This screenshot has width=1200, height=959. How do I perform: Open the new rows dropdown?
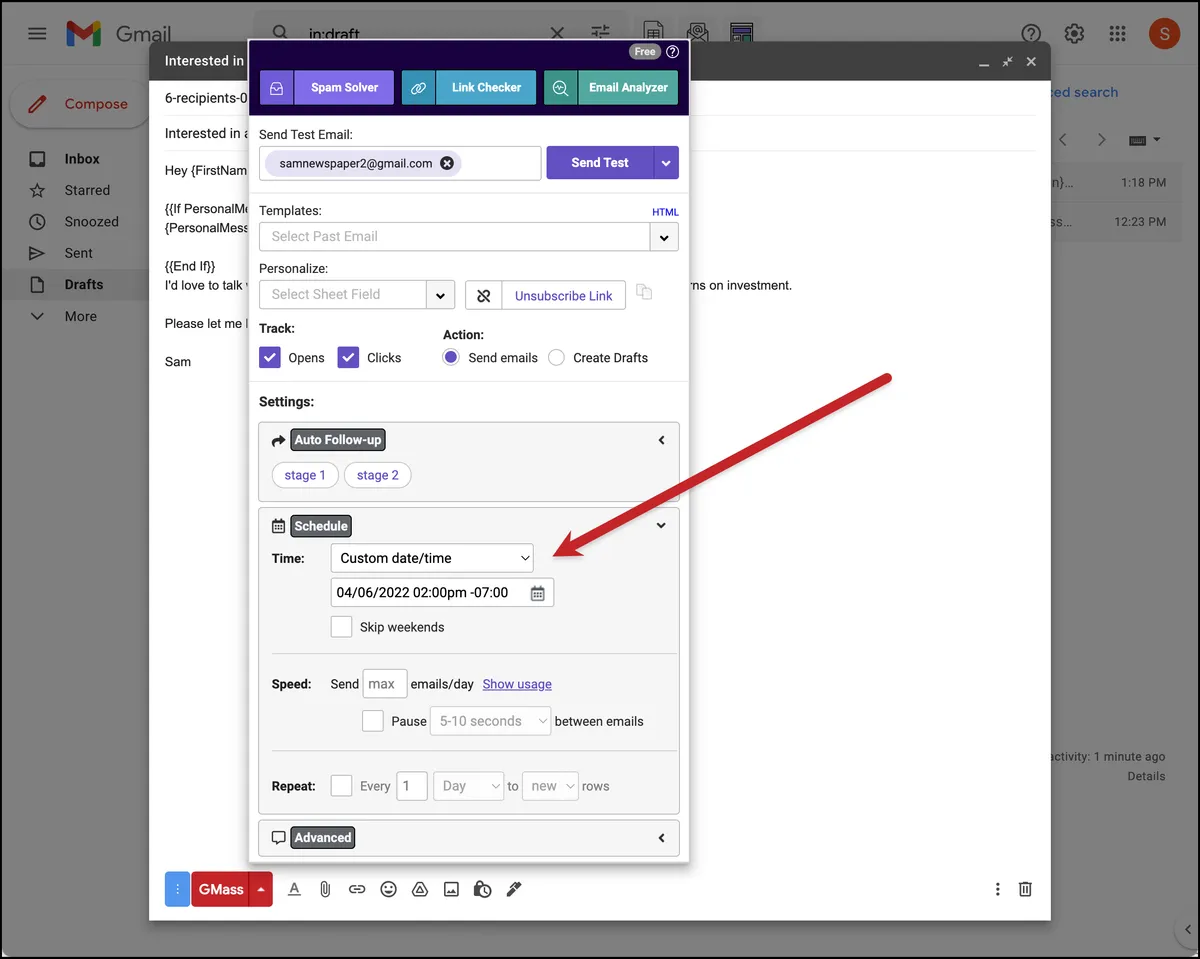pyautogui.click(x=550, y=786)
